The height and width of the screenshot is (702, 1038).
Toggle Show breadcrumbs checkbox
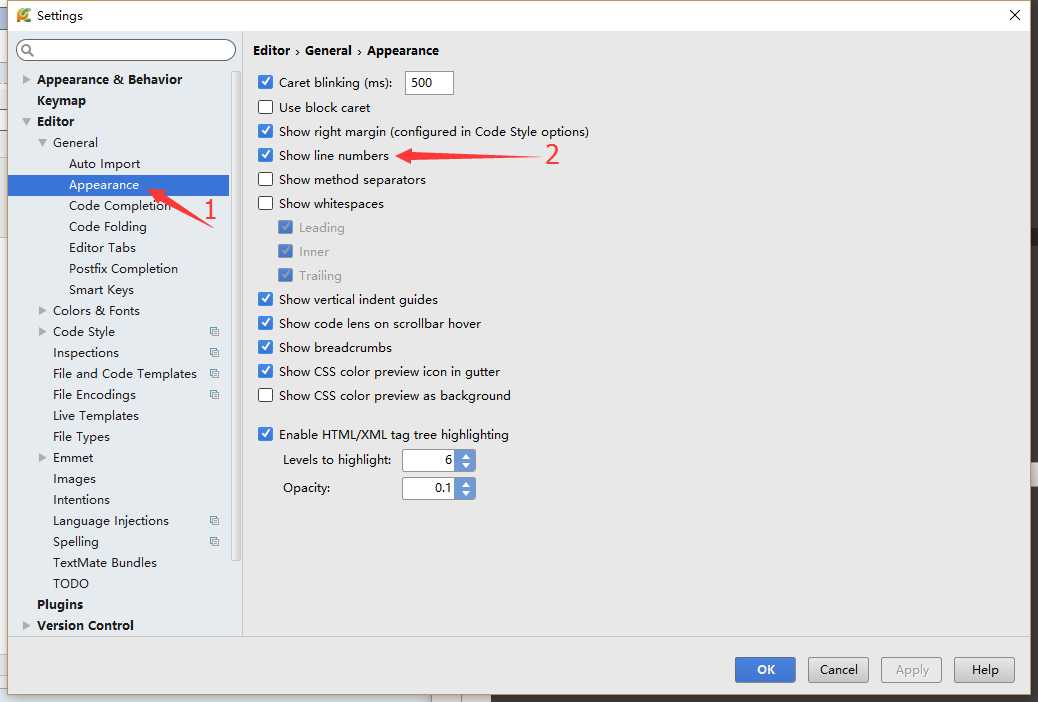[265, 347]
